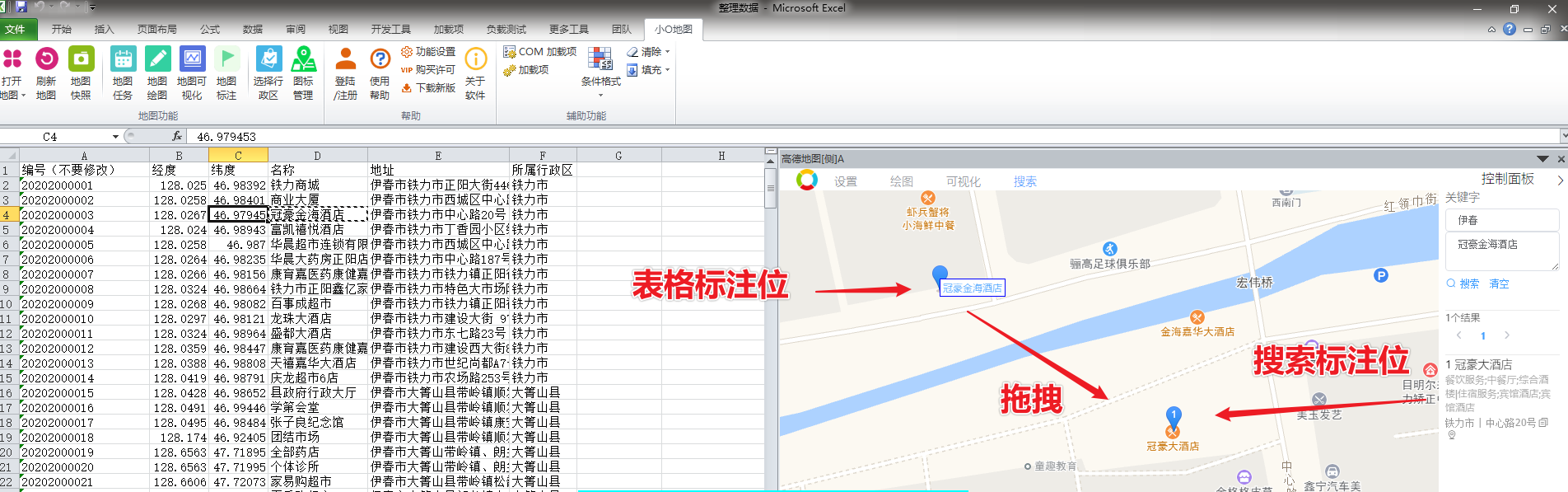This screenshot has height=492, width=1568.
Task: Switch to the 开始 Home tab
Action: (x=62, y=29)
